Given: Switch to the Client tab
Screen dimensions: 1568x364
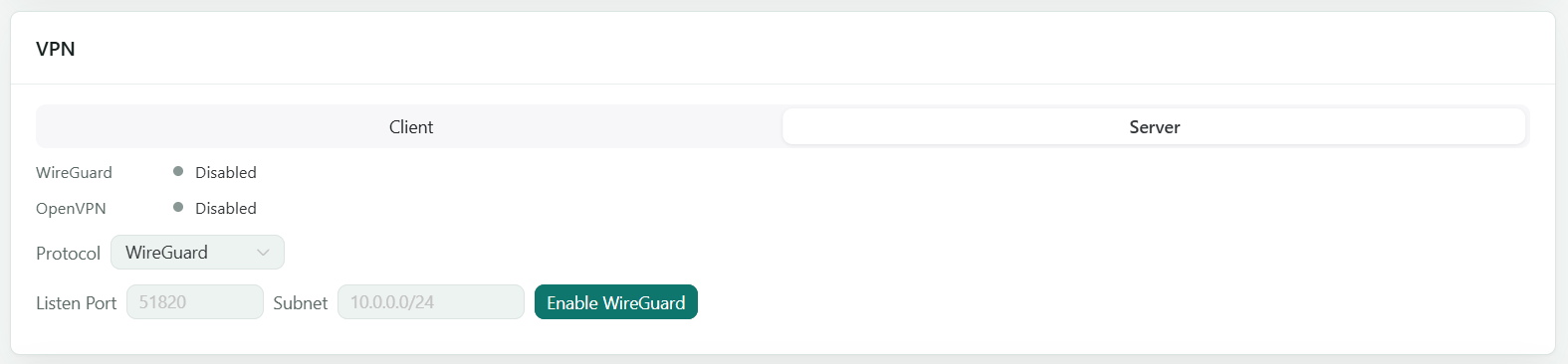Looking at the screenshot, I should pos(411,127).
